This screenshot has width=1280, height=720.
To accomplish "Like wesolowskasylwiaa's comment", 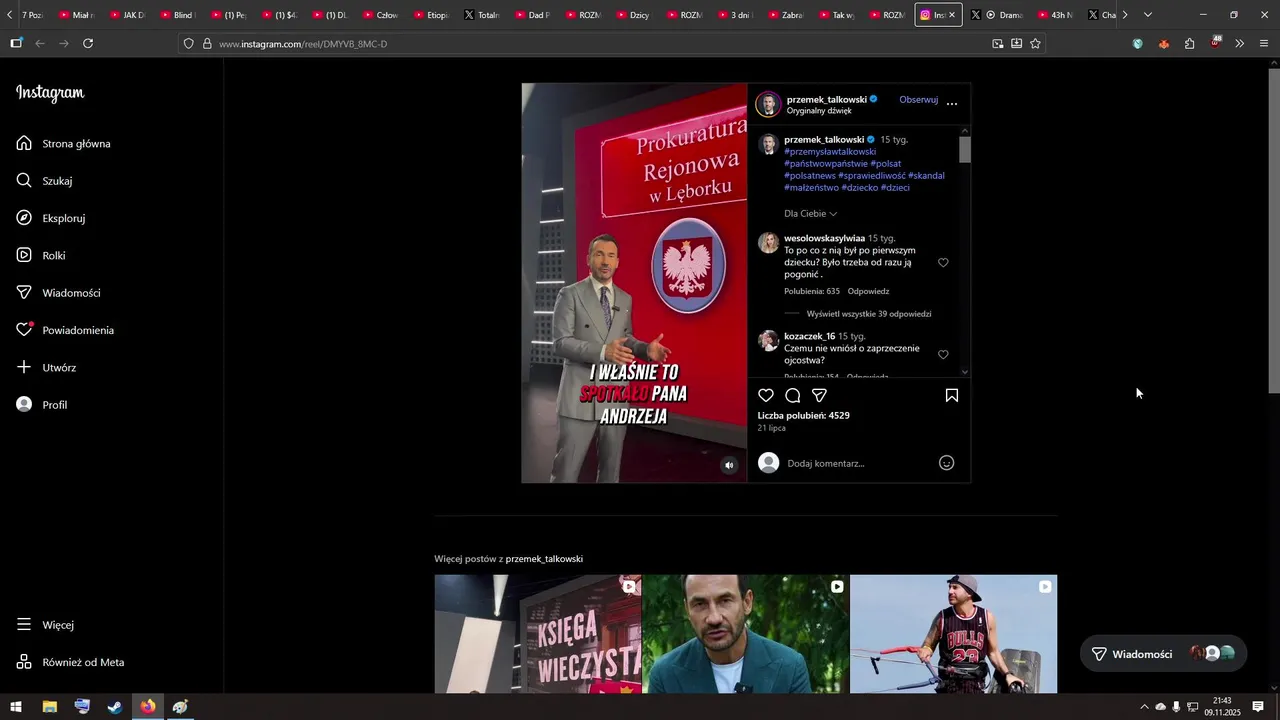I will (x=943, y=263).
